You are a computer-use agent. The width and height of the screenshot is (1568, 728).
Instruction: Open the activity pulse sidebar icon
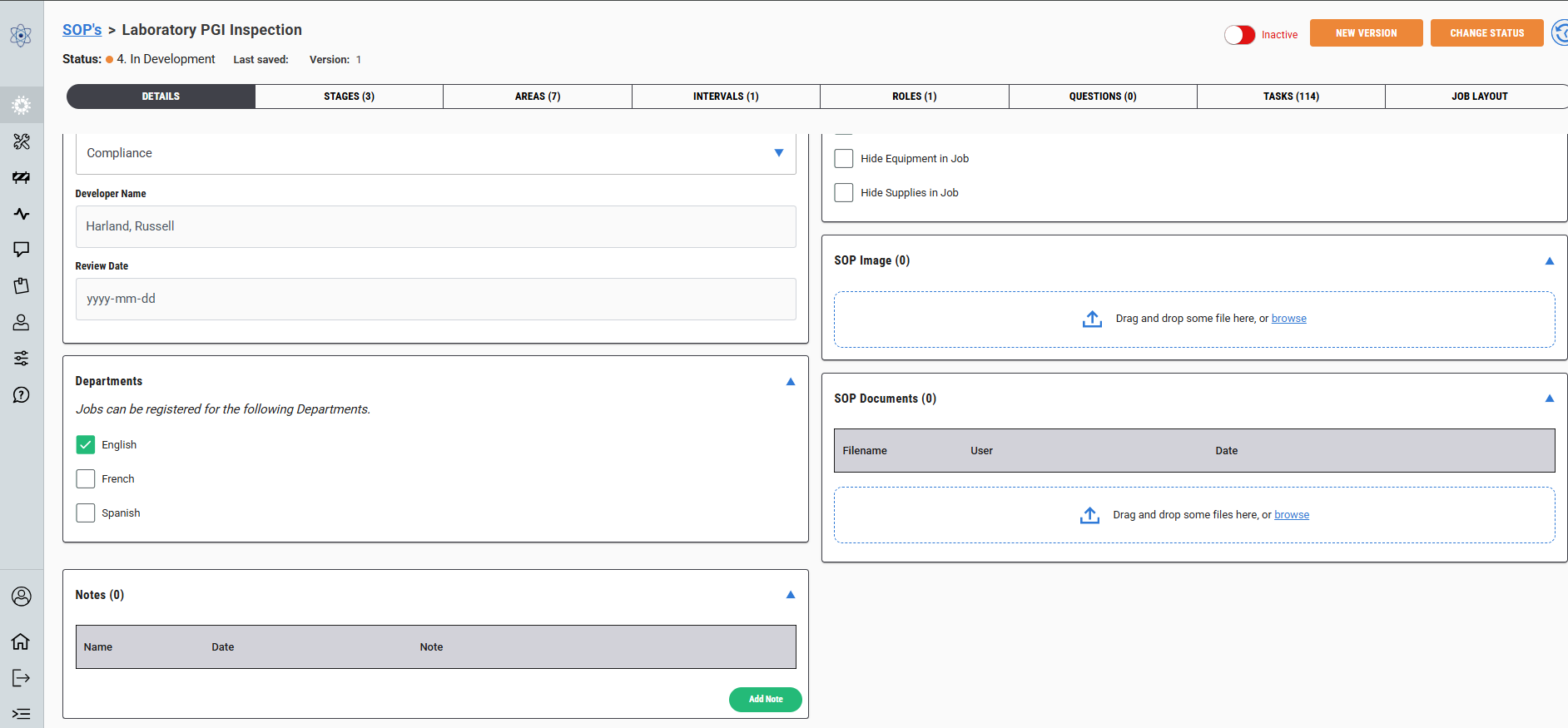point(22,214)
